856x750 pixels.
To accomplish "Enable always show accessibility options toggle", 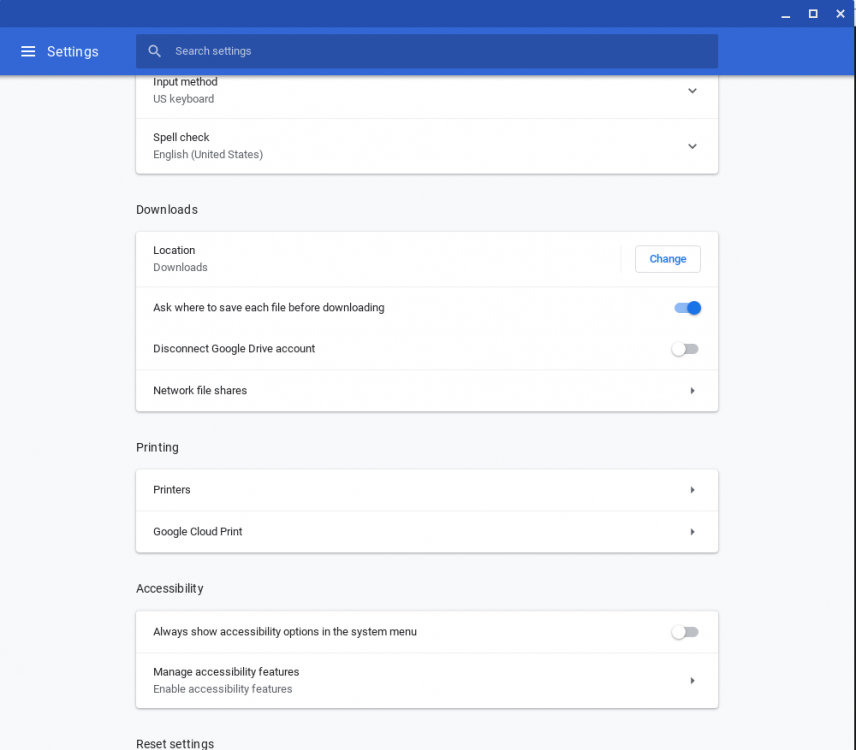I will click(685, 632).
